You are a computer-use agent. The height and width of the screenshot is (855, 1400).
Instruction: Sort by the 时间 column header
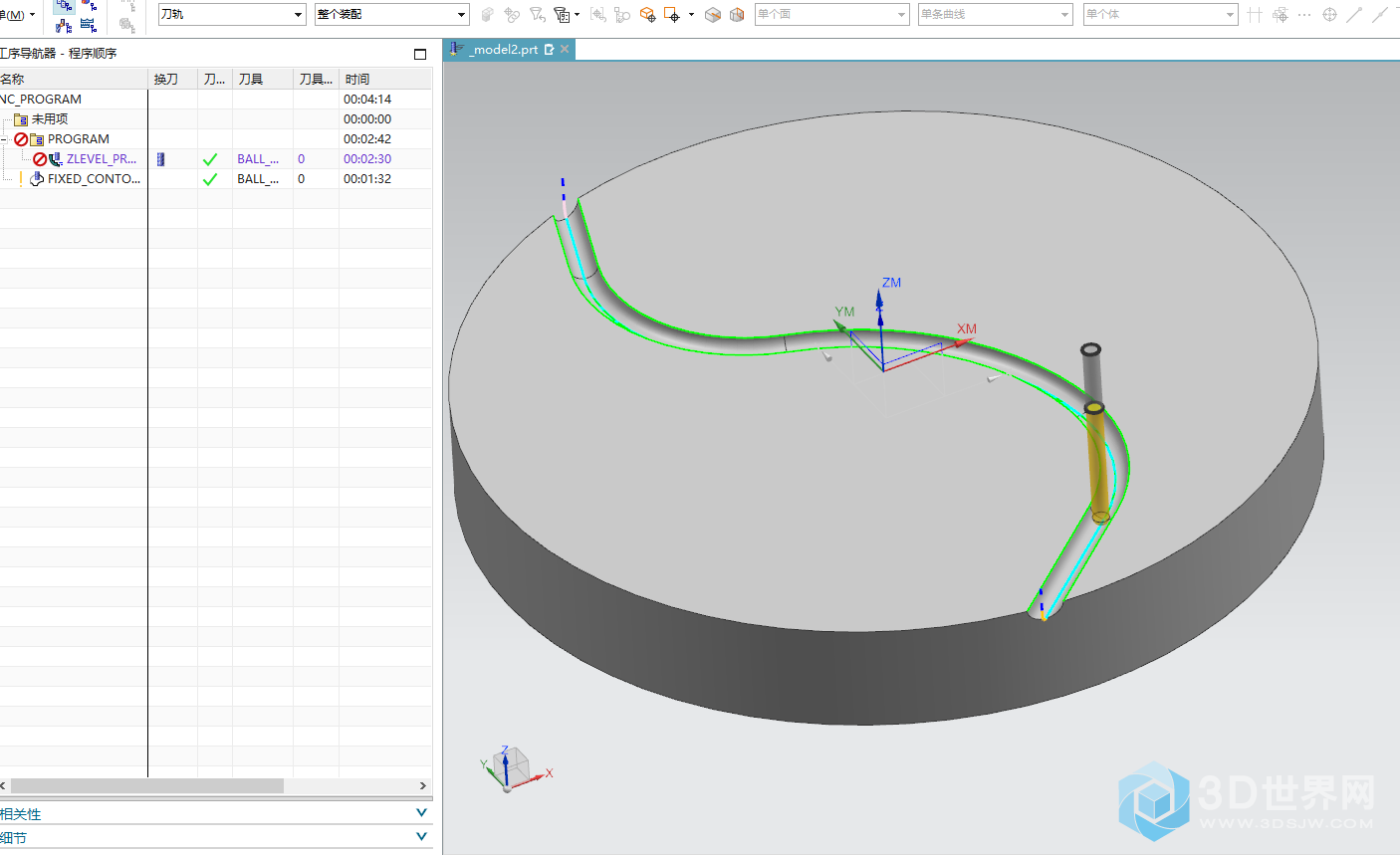pos(357,80)
